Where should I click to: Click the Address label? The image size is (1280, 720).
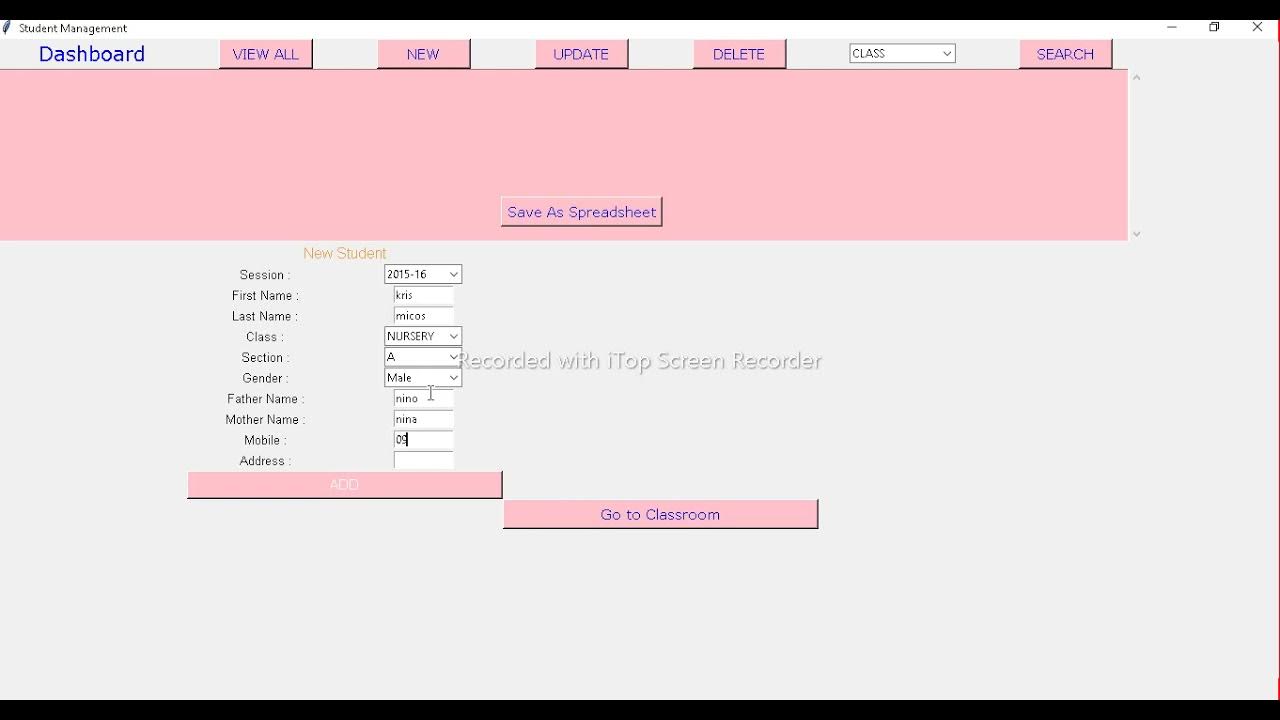[265, 461]
